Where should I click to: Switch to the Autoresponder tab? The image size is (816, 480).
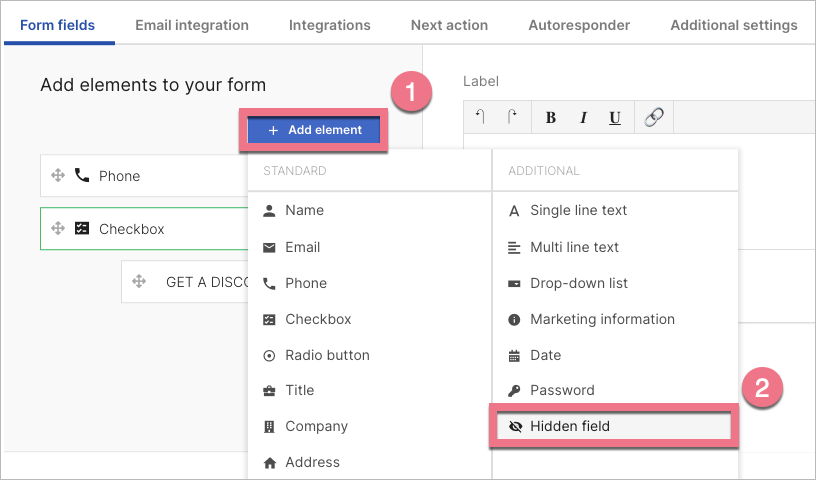coord(579,25)
